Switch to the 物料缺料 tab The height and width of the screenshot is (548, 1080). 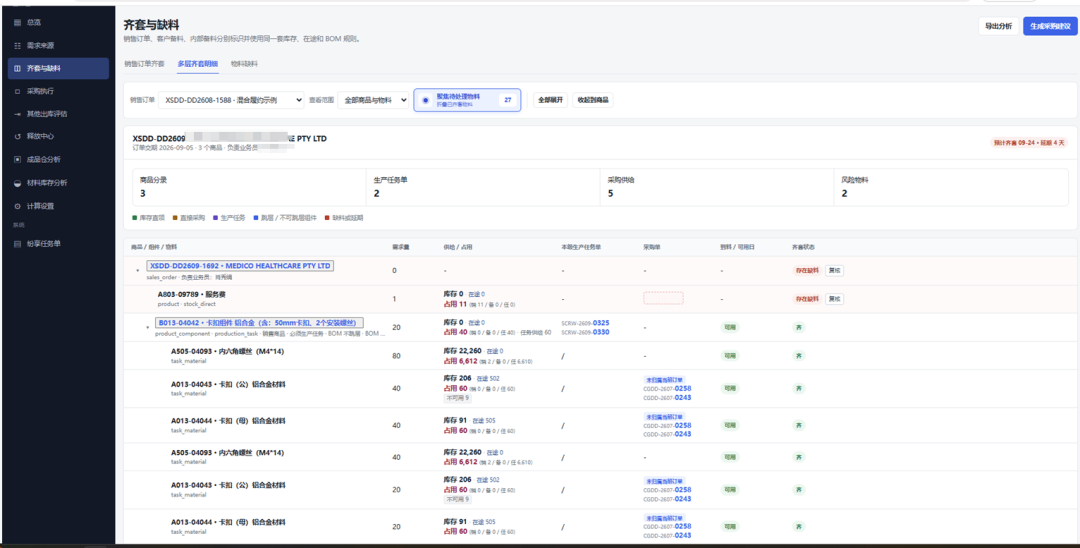click(244, 64)
